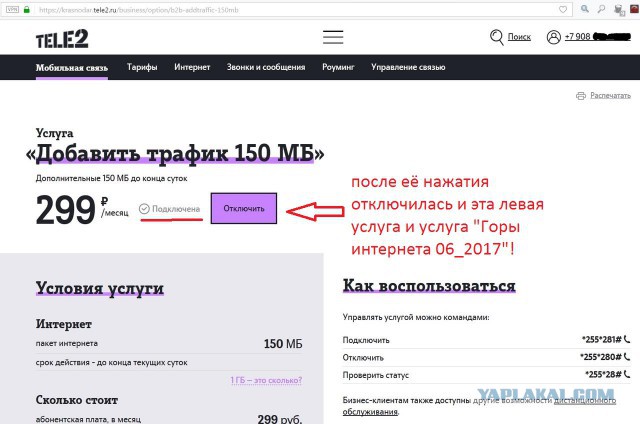Click the *255*281# connect command

coord(601,340)
